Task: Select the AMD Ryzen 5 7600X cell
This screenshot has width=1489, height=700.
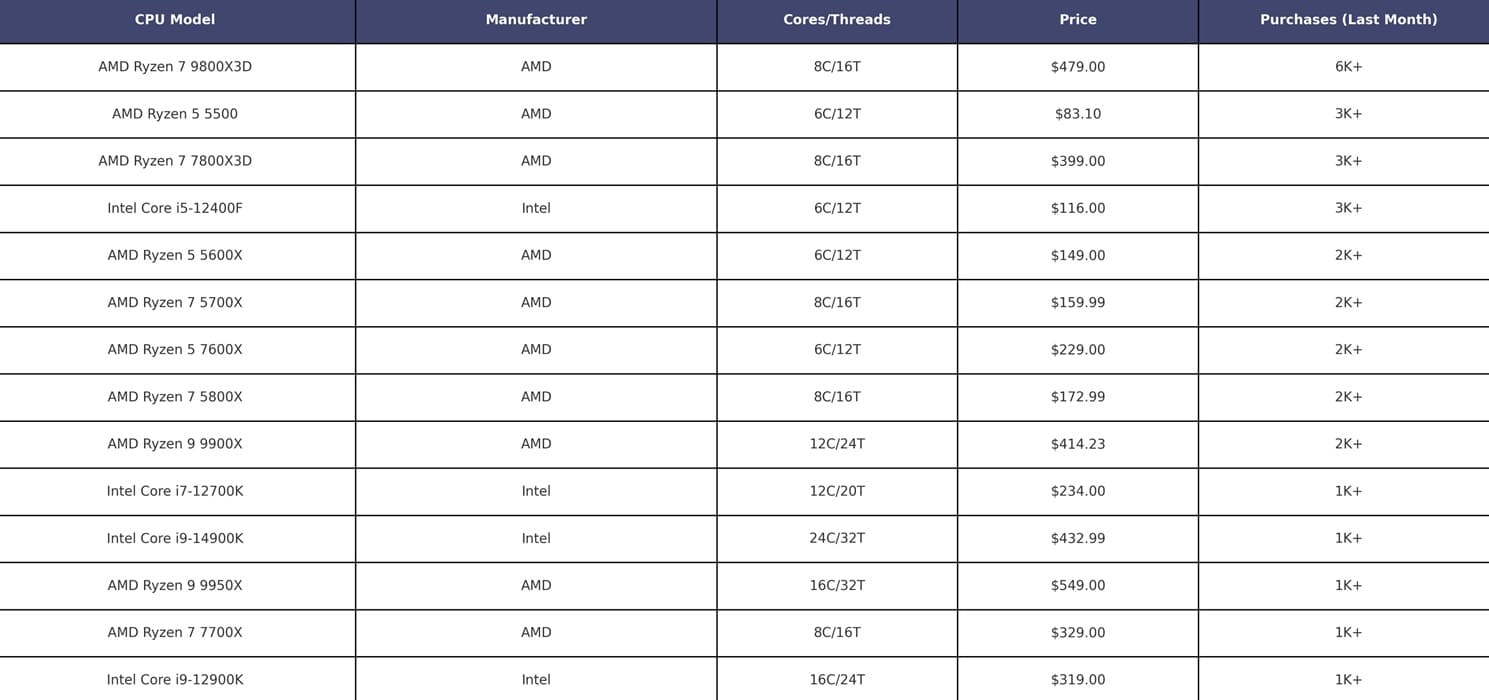Action: click(x=175, y=350)
